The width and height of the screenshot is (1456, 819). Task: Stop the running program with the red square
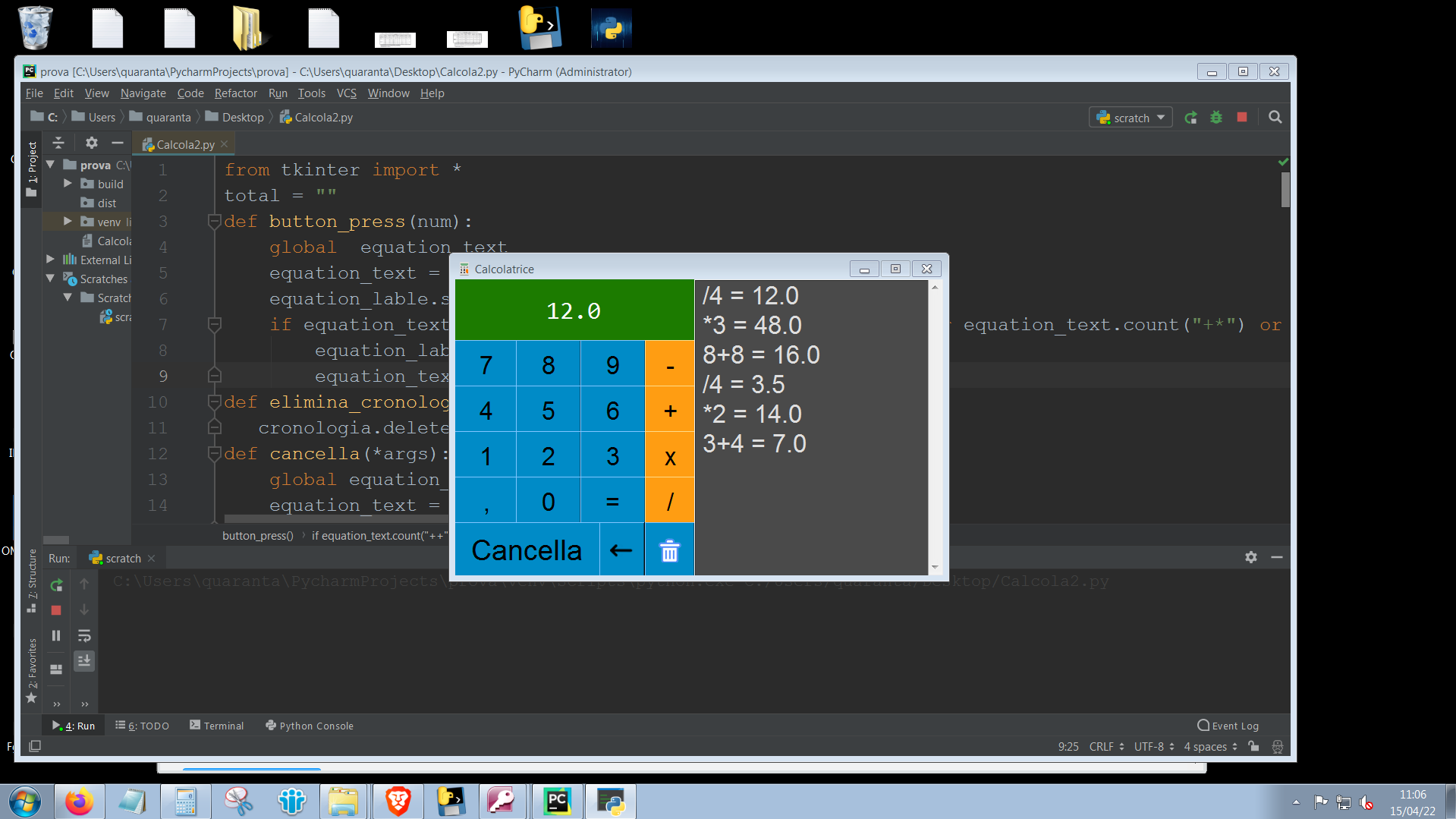(x=1242, y=118)
